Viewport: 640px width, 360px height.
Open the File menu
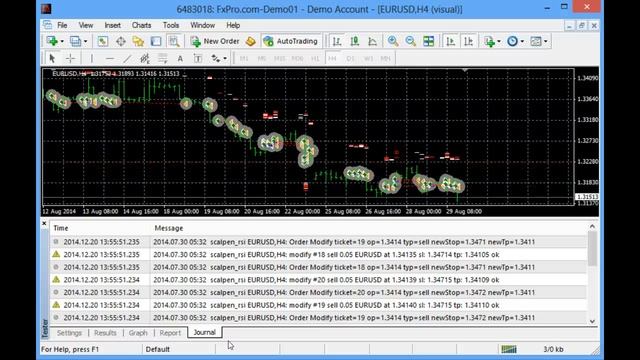pos(62,25)
